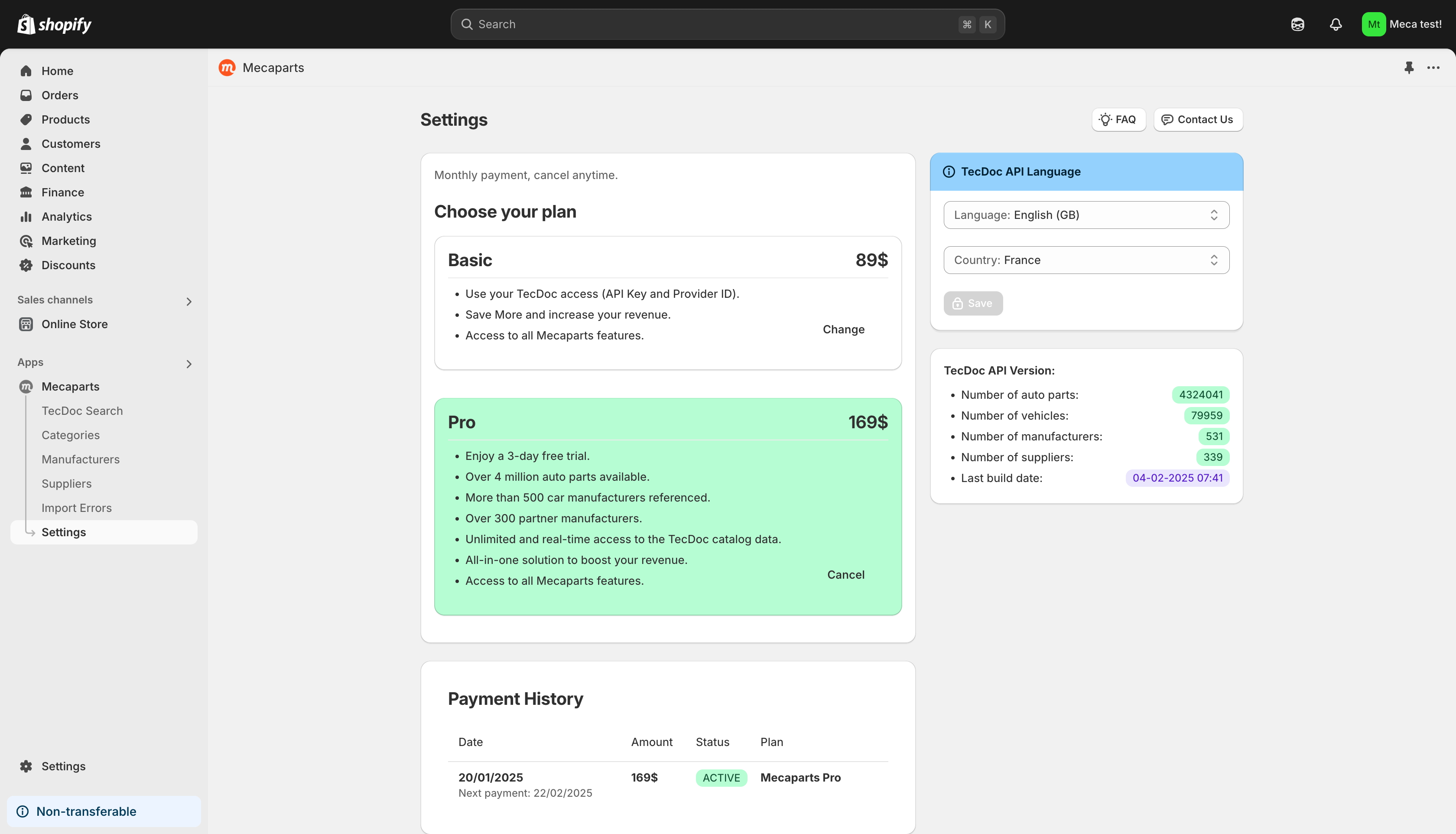Click the Discounts badge icon

coord(26,265)
